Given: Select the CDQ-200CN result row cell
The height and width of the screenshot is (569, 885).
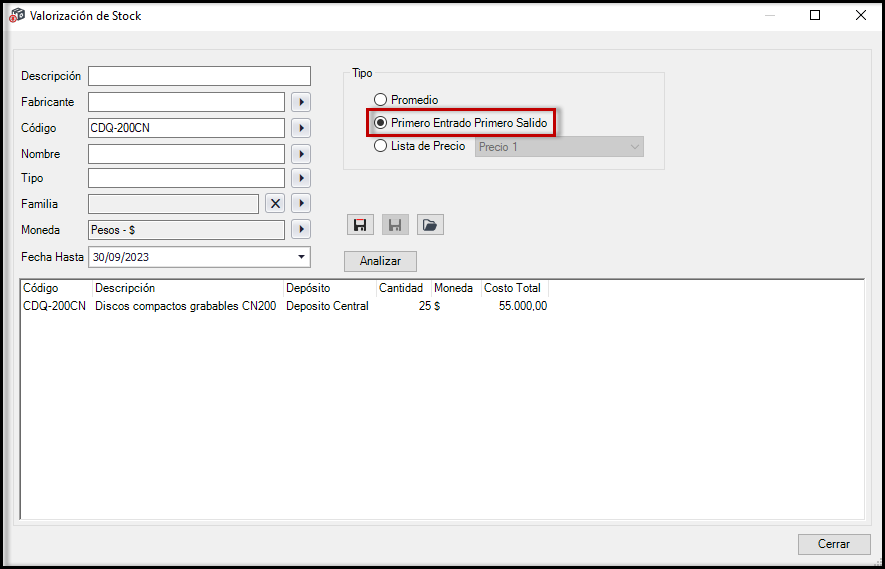Looking at the screenshot, I should click(x=55, y=306).
